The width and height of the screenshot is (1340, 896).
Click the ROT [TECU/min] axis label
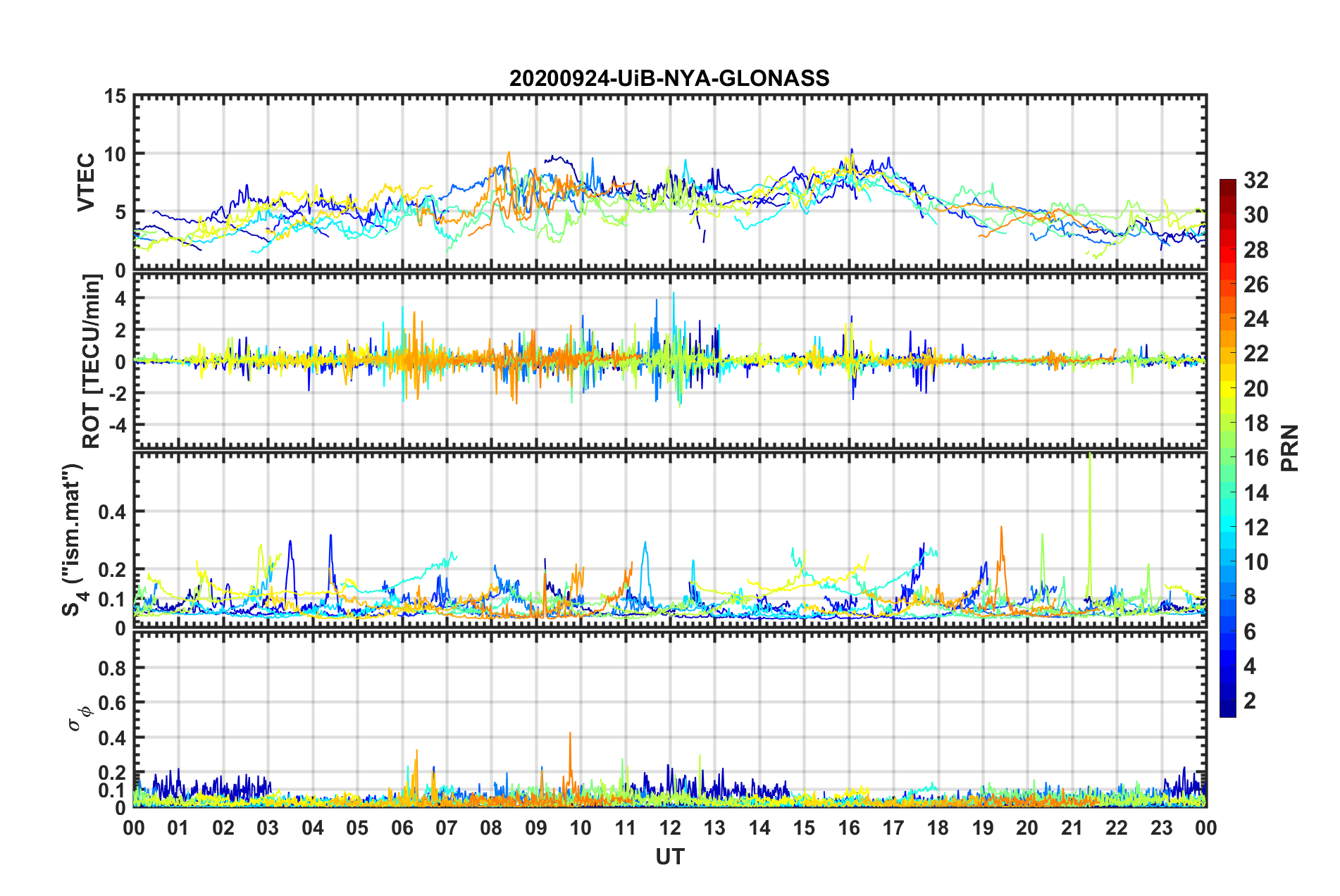pos(92,361)
